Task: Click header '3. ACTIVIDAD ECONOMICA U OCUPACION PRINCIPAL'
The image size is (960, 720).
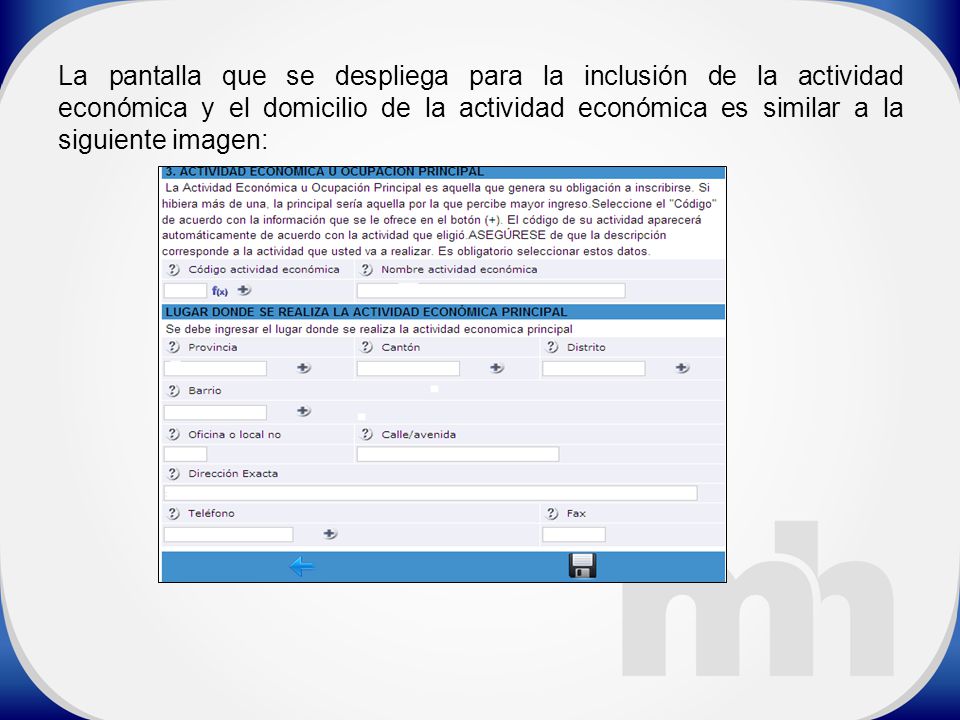Action: point(325,173)
